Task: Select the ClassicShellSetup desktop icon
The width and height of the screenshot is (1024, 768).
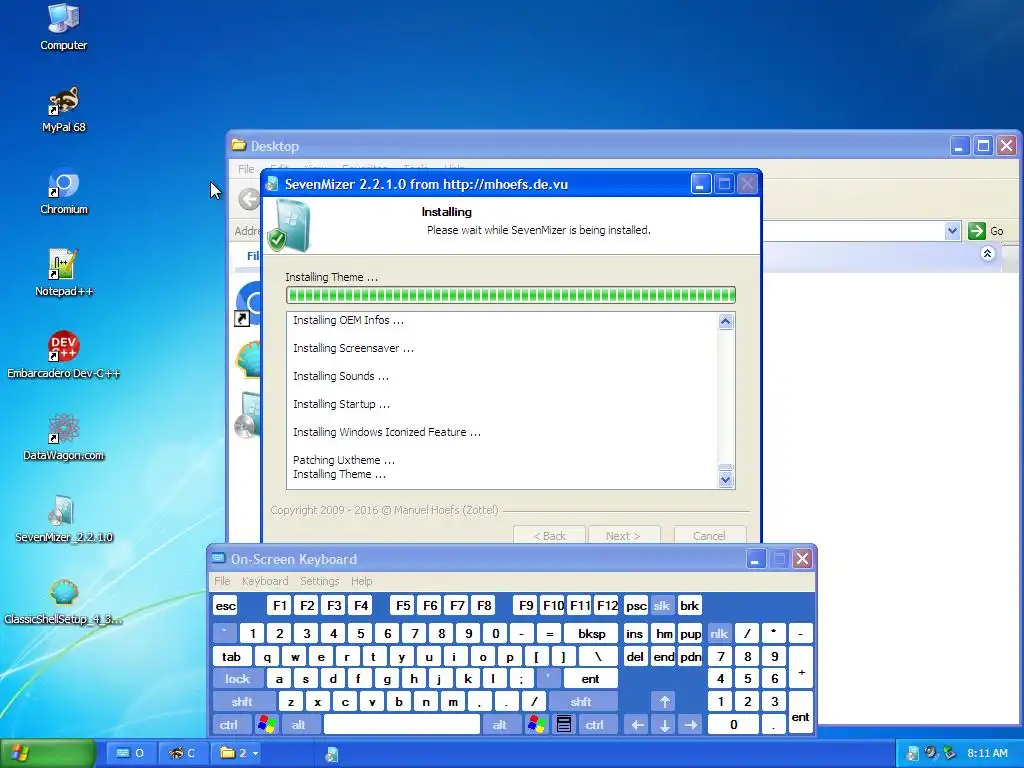Action: tap(63, 601)
